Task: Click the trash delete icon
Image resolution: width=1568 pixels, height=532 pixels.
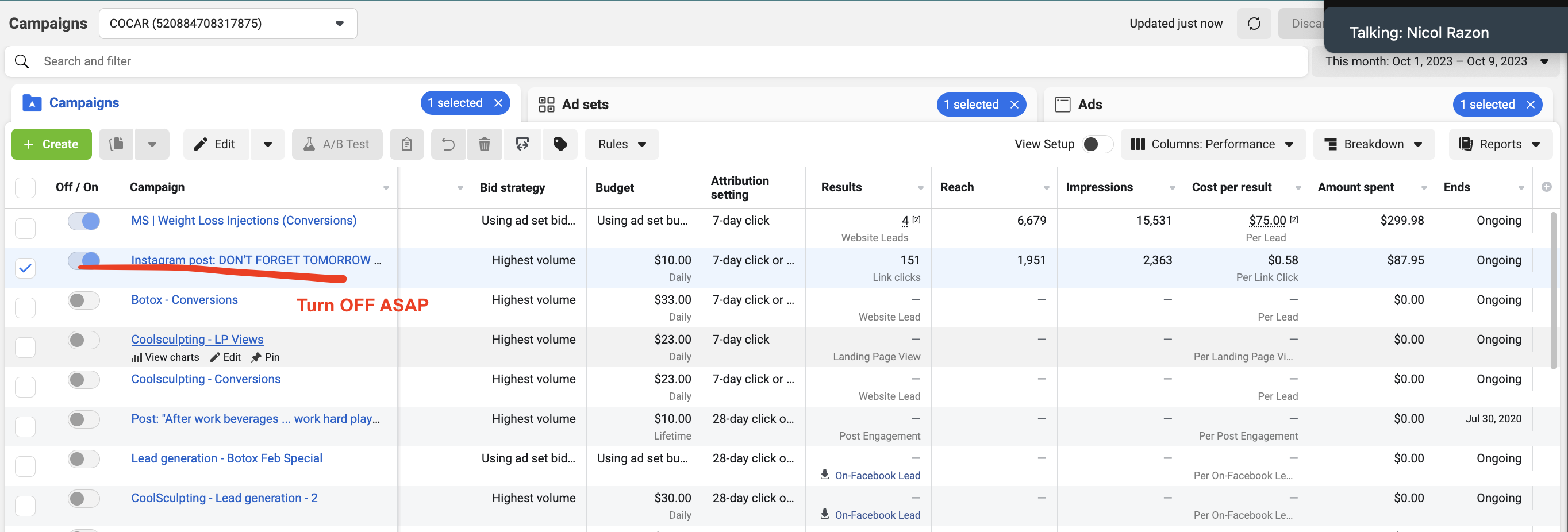Action: coord(484,144)
